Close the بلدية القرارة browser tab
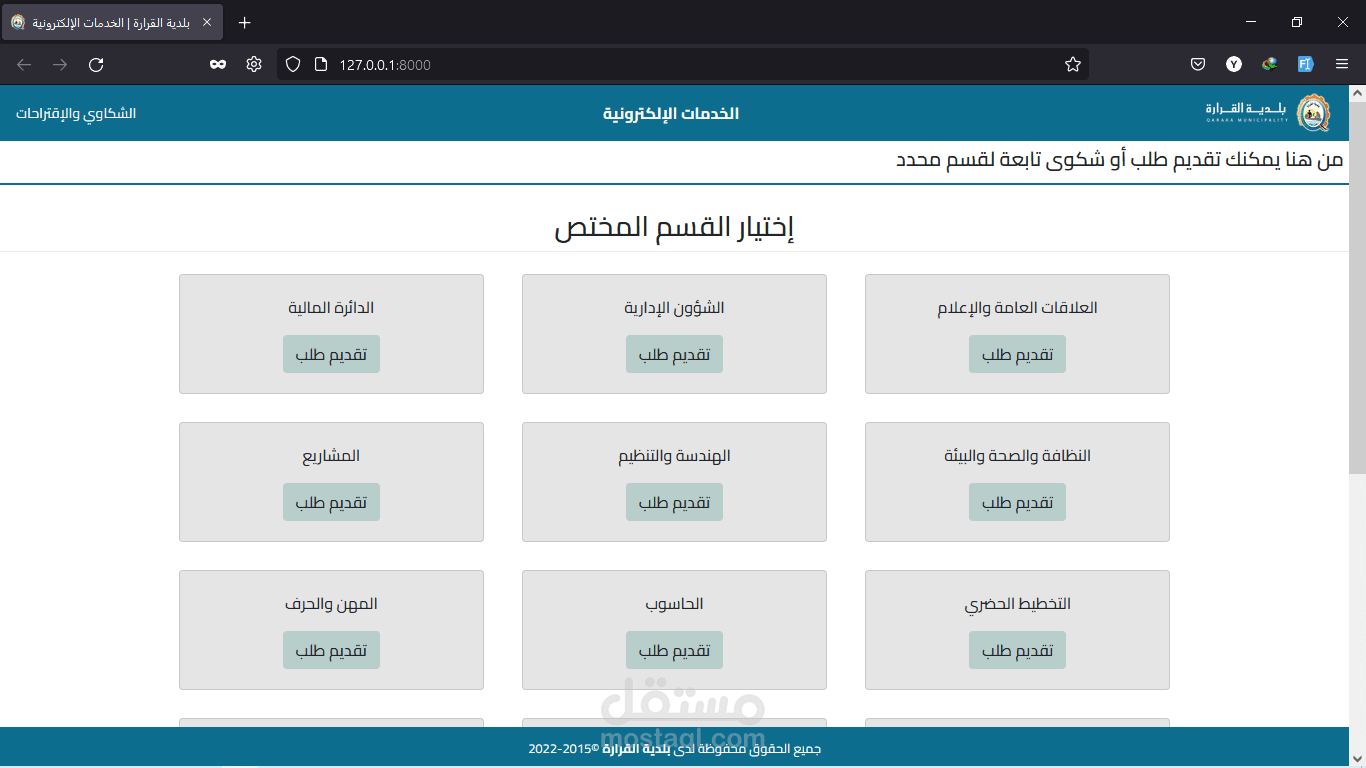 (x=206, y=22)
